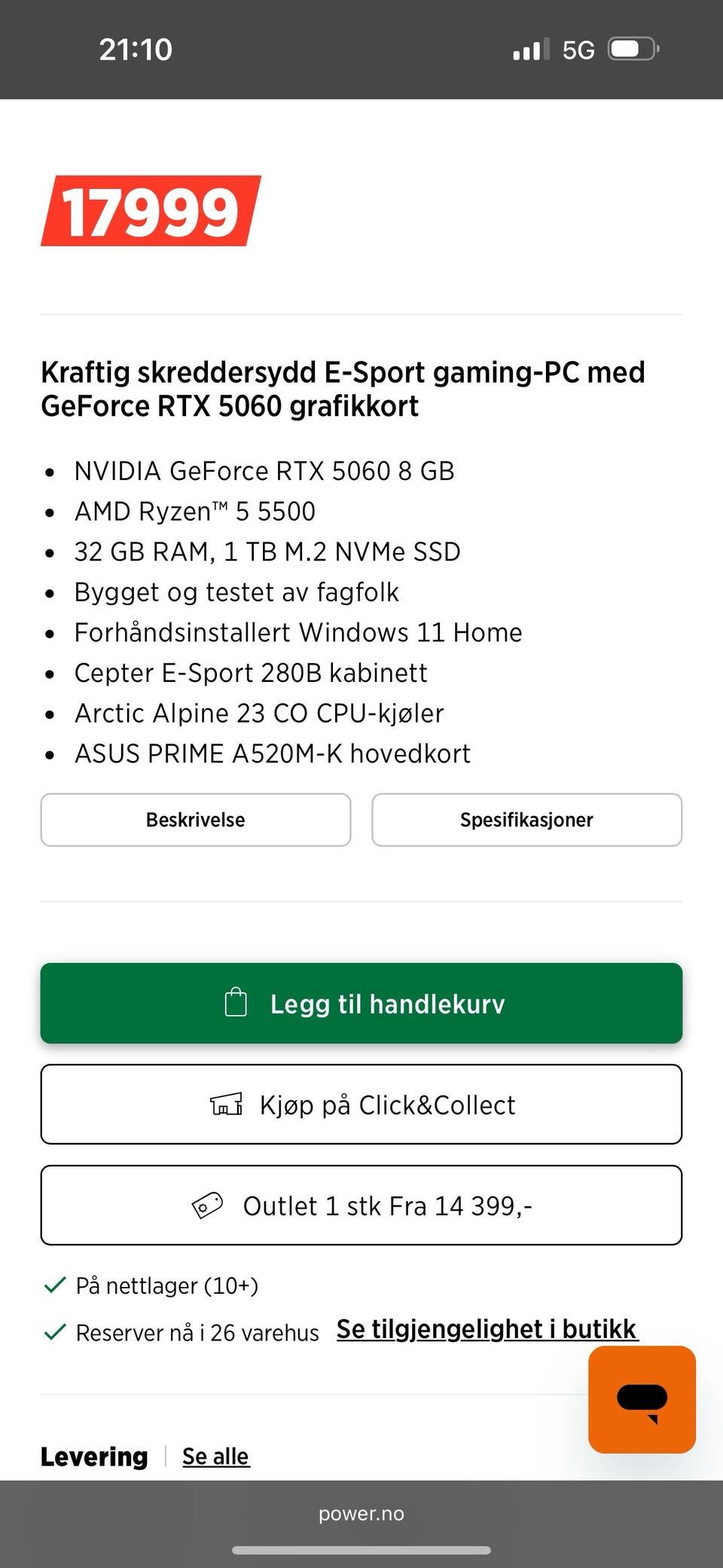
Task: Tap the product title about GeForce RTX 5060
Action: (343, 389)
